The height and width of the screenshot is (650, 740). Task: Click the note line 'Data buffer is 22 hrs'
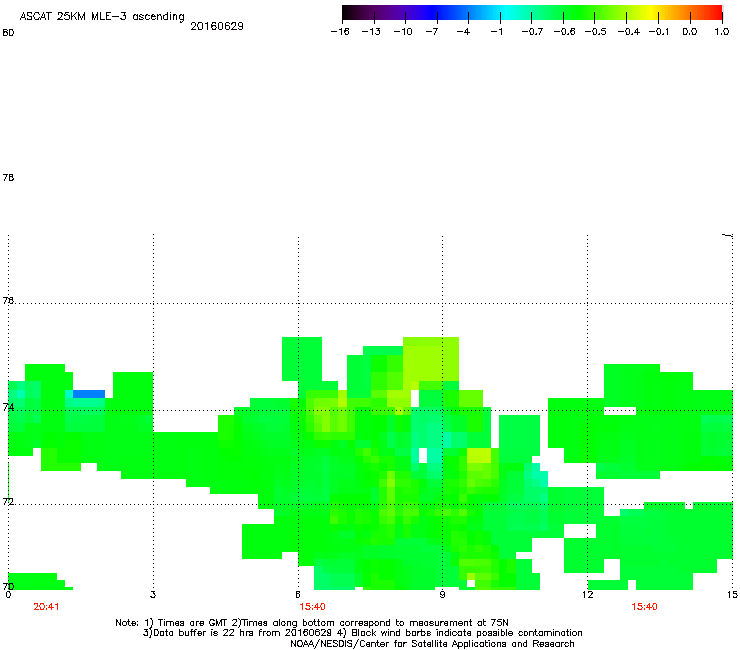click(x=362, y=633)
